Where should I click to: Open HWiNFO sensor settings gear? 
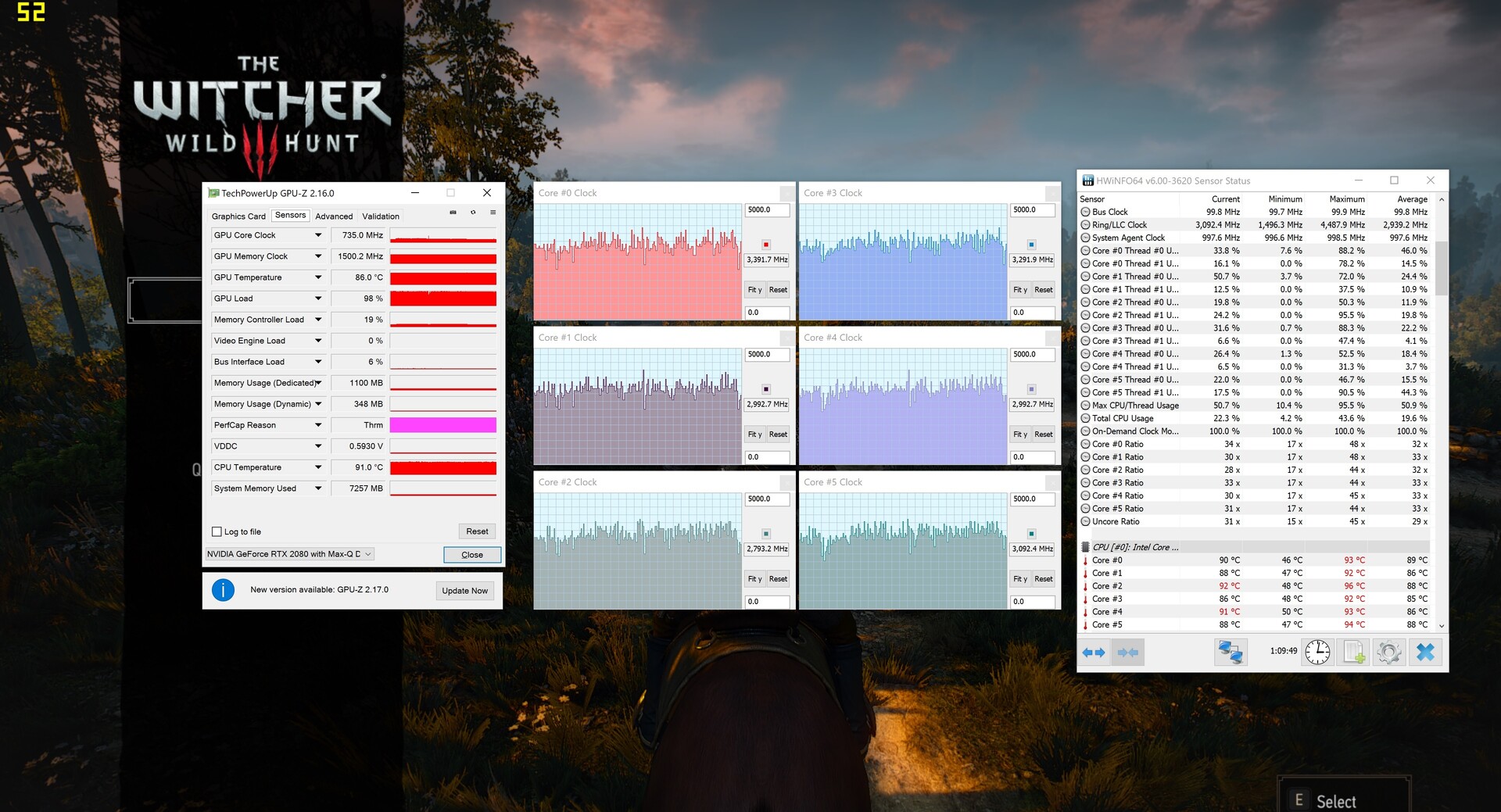point(1389,652)
